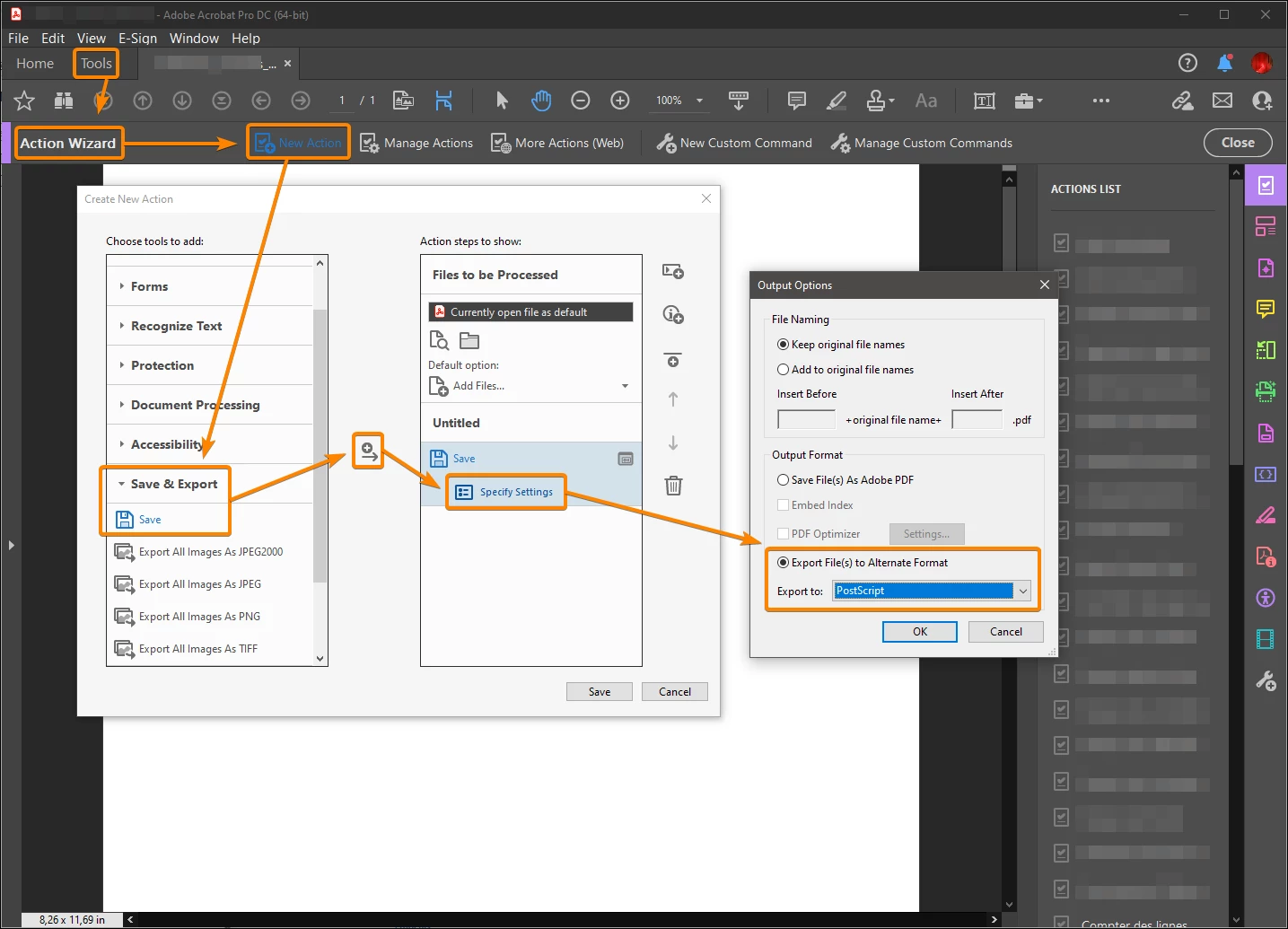Click the browse folder icon under Files to be Processed
This screenshot has width=1288, height=929.
pyautogui.click(x=469, y=340)
